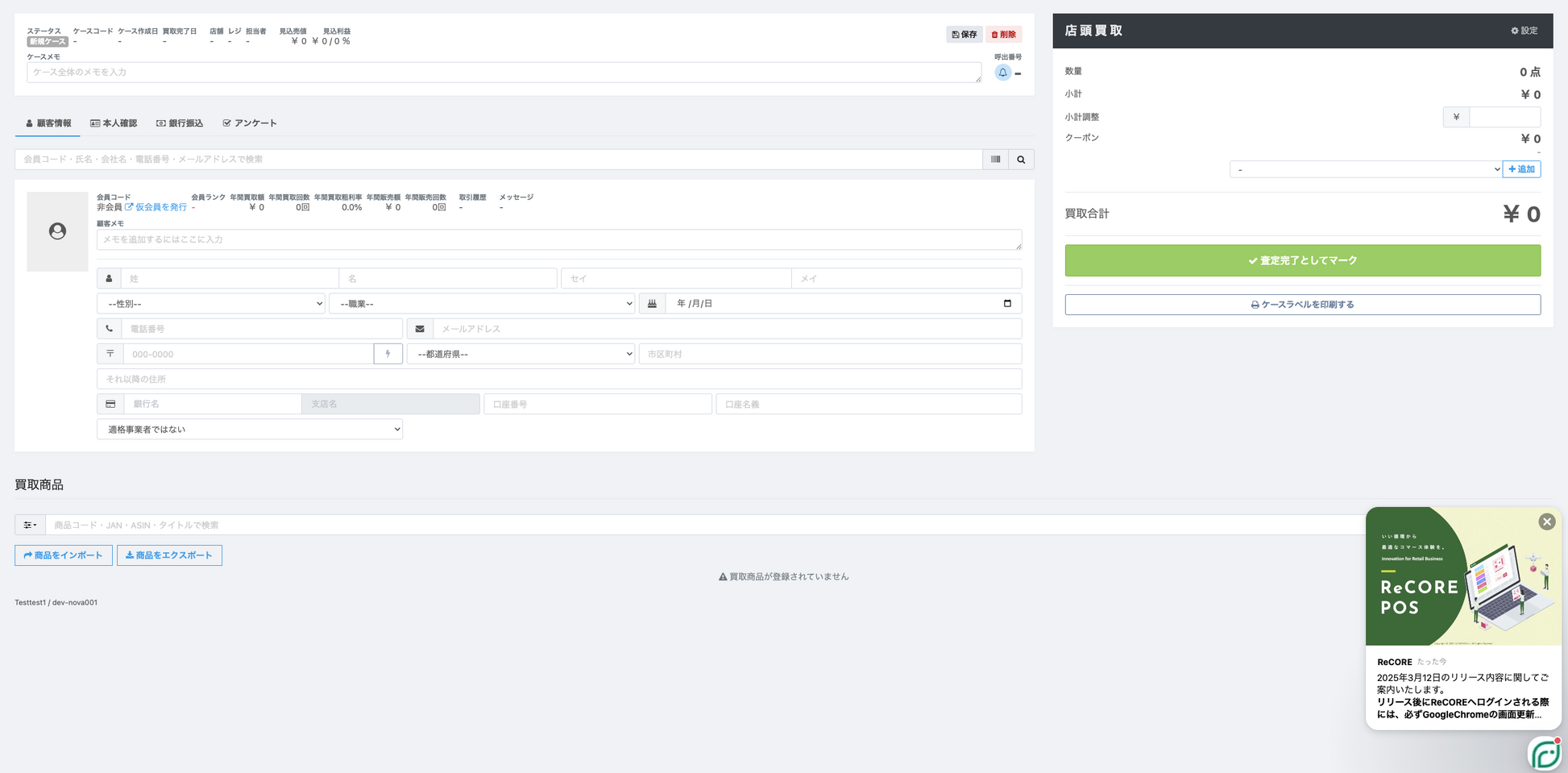Click the customer avatar placeholder image
This screenshot has height=773, width=1568.
(57, 231)
